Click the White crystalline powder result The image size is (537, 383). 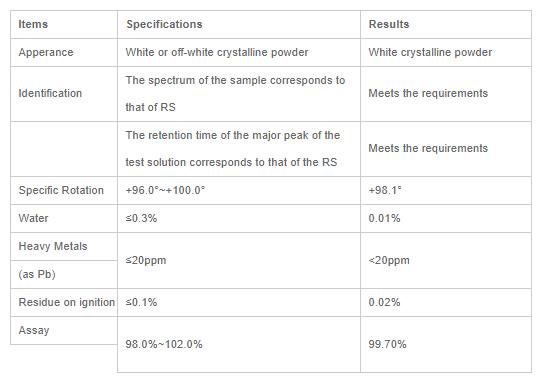coord(430,52)
